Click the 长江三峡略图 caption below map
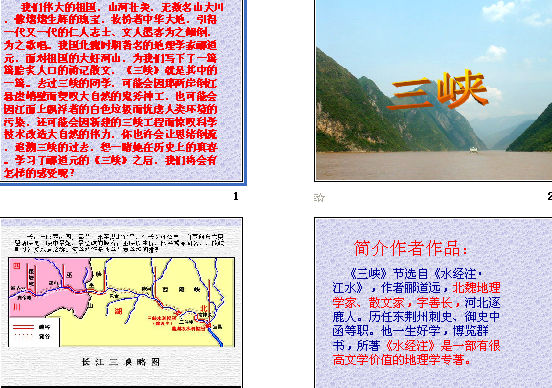 tap(121, 362)
